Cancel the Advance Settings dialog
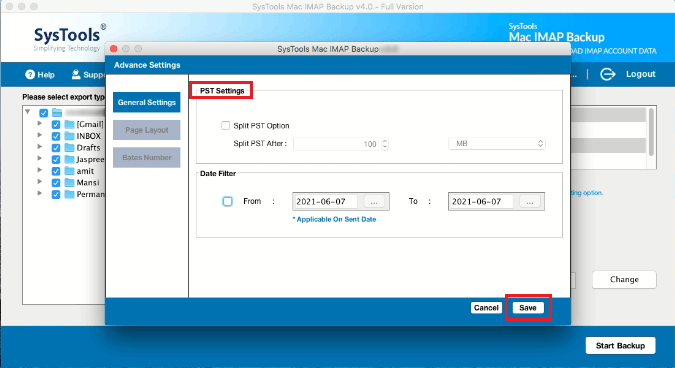 click(x=486, y=308)
